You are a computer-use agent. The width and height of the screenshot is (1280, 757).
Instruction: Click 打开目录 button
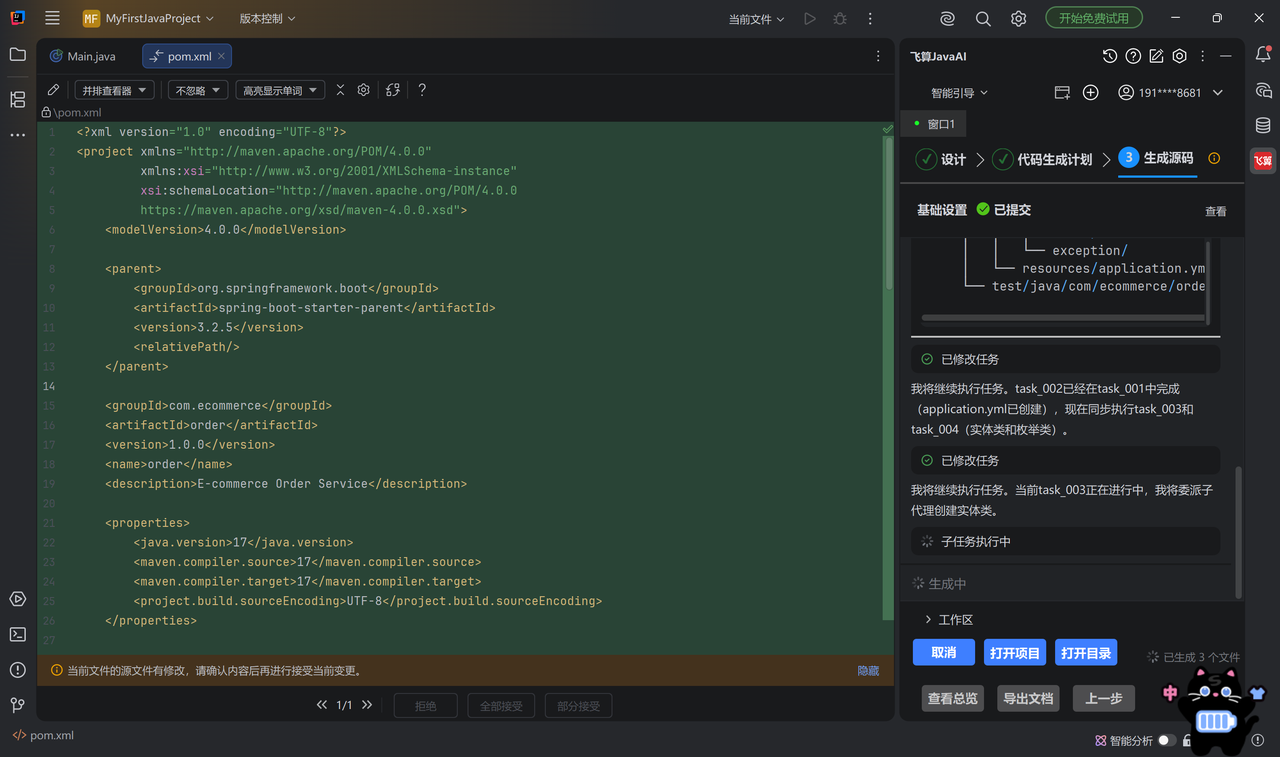1086,652
